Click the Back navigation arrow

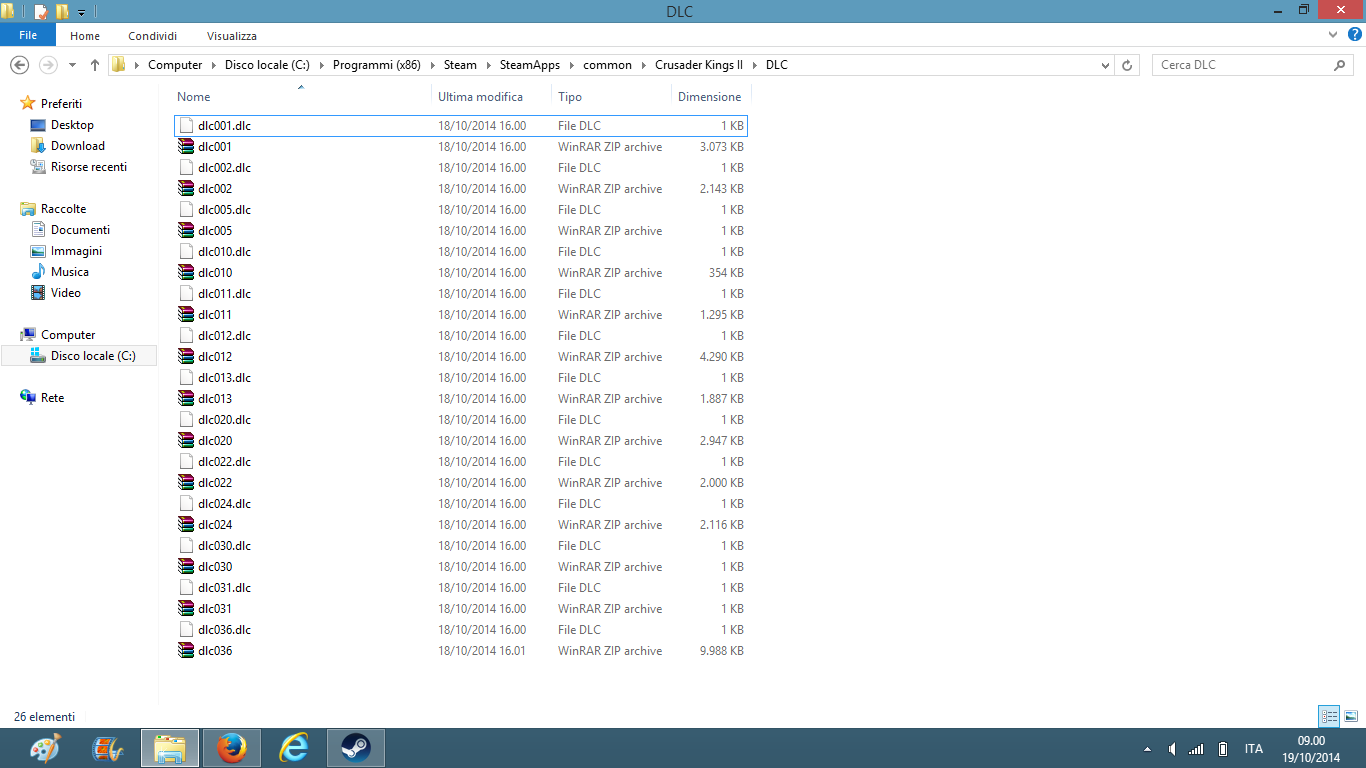19,65
